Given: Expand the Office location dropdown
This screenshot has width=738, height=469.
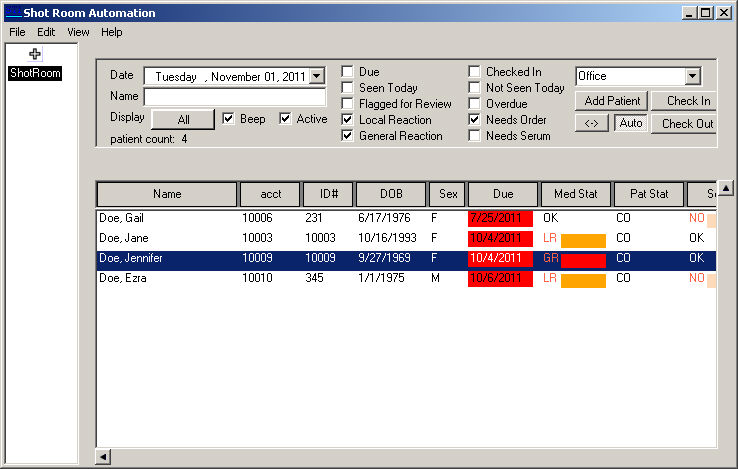Looking at the screenshot, I should coord(692,76).
